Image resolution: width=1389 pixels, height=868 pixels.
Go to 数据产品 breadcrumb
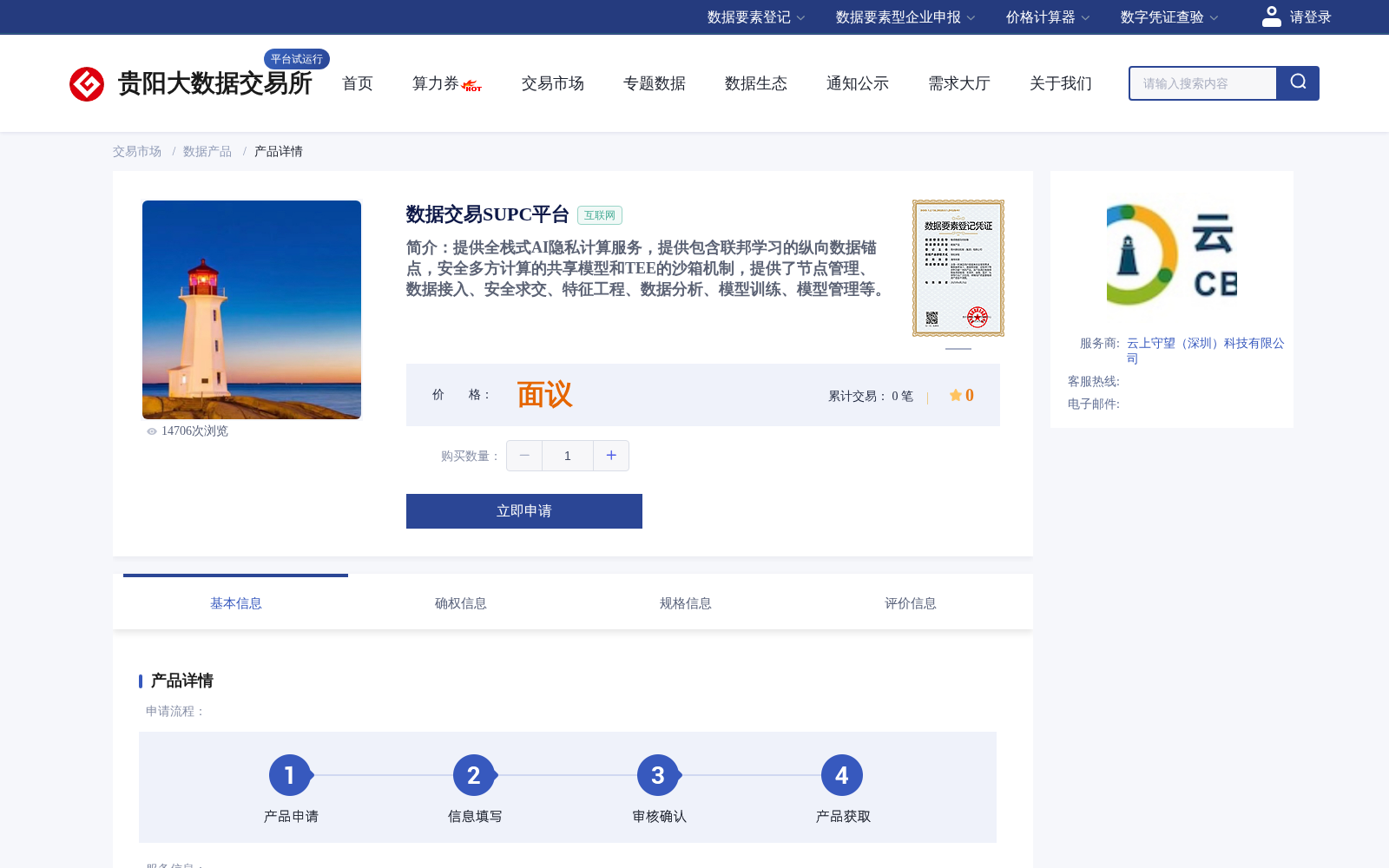tap(207, 151)
